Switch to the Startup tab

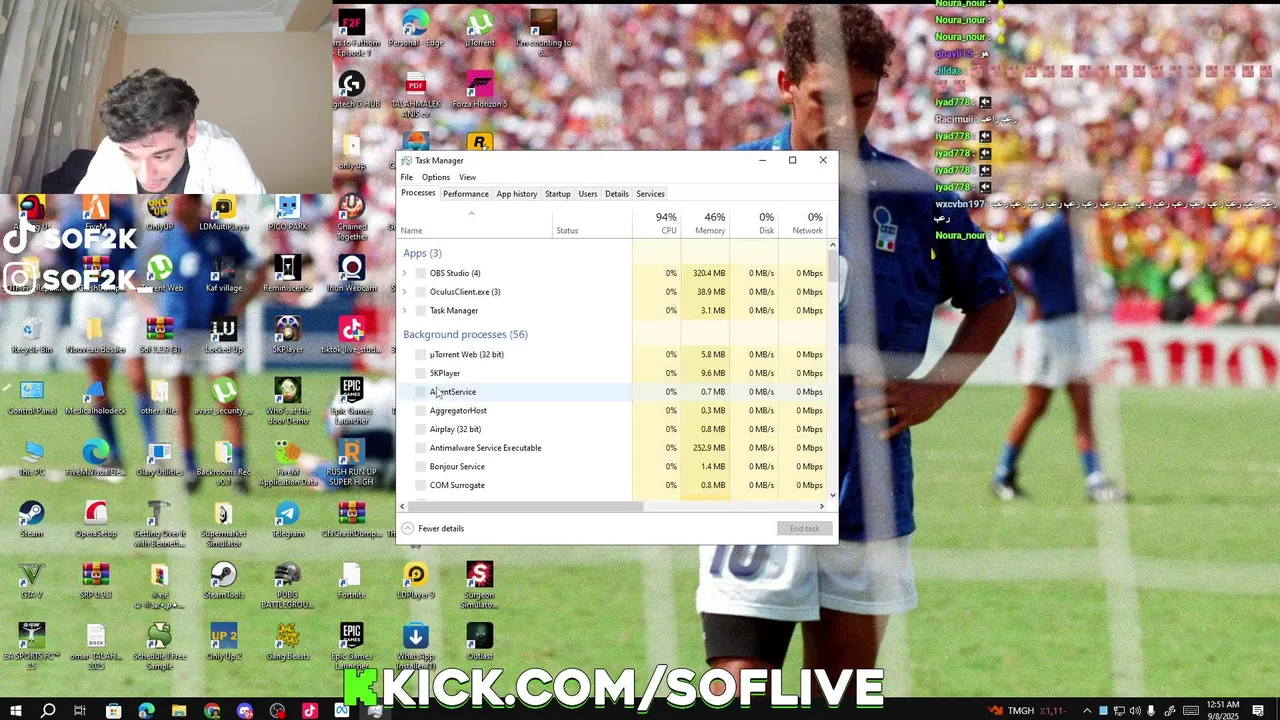(558, 194)
